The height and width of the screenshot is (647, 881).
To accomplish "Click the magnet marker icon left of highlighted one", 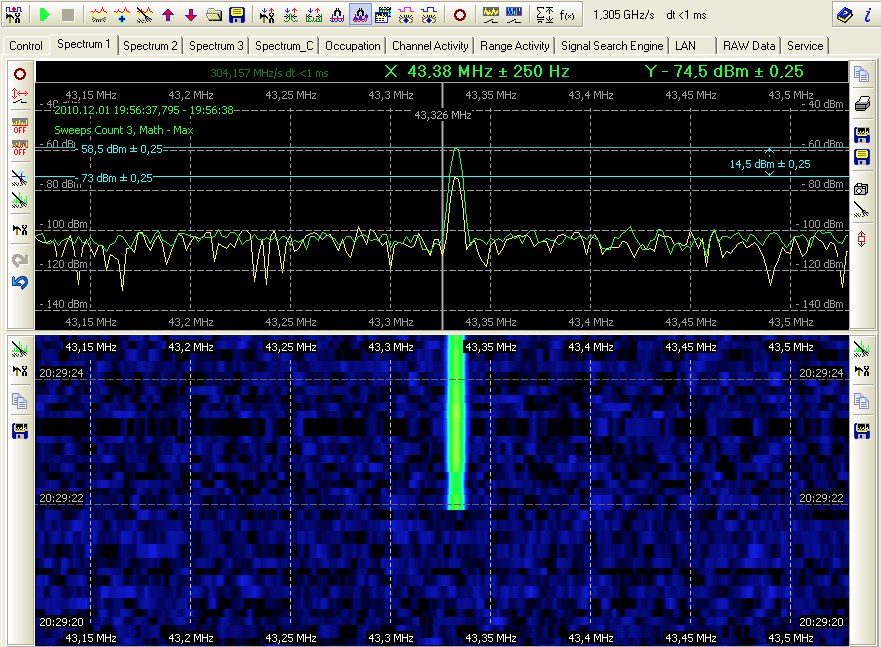I will 337,15.
